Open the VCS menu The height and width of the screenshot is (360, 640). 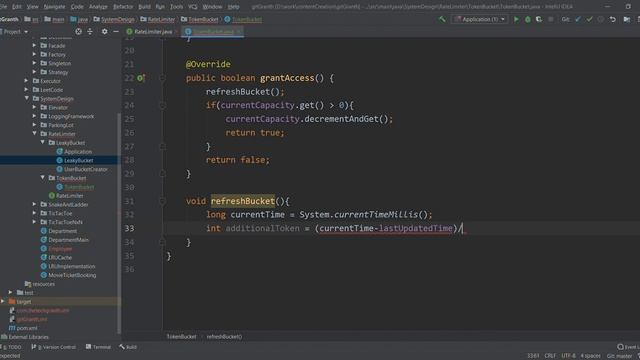tap(193, 7)
